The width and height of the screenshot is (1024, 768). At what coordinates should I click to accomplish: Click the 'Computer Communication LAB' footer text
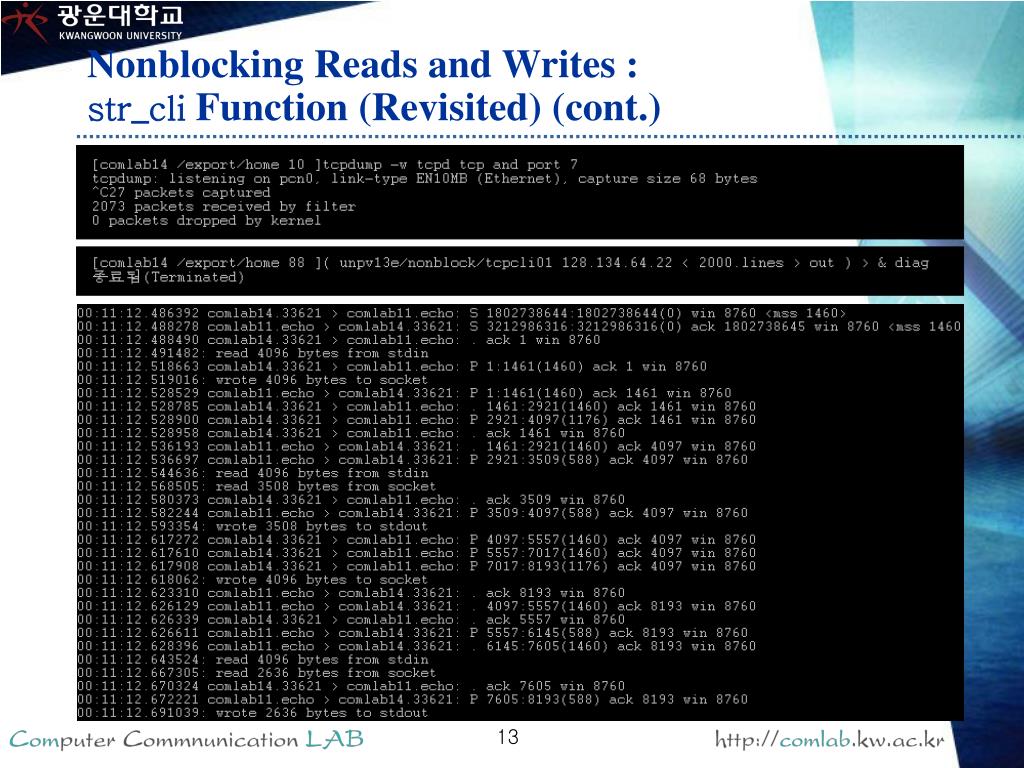187,740
